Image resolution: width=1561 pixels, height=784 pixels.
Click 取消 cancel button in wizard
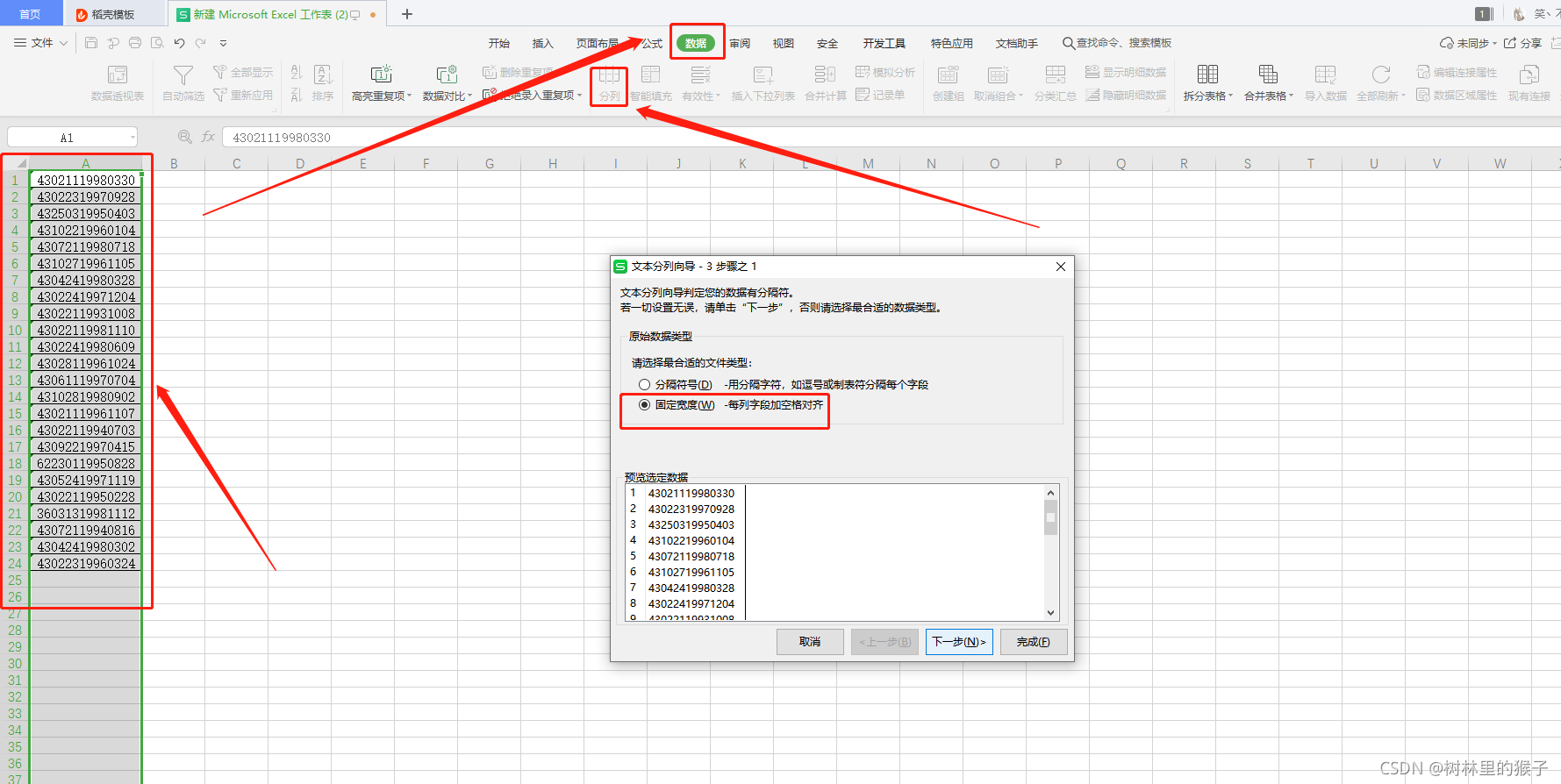(810, 642)
